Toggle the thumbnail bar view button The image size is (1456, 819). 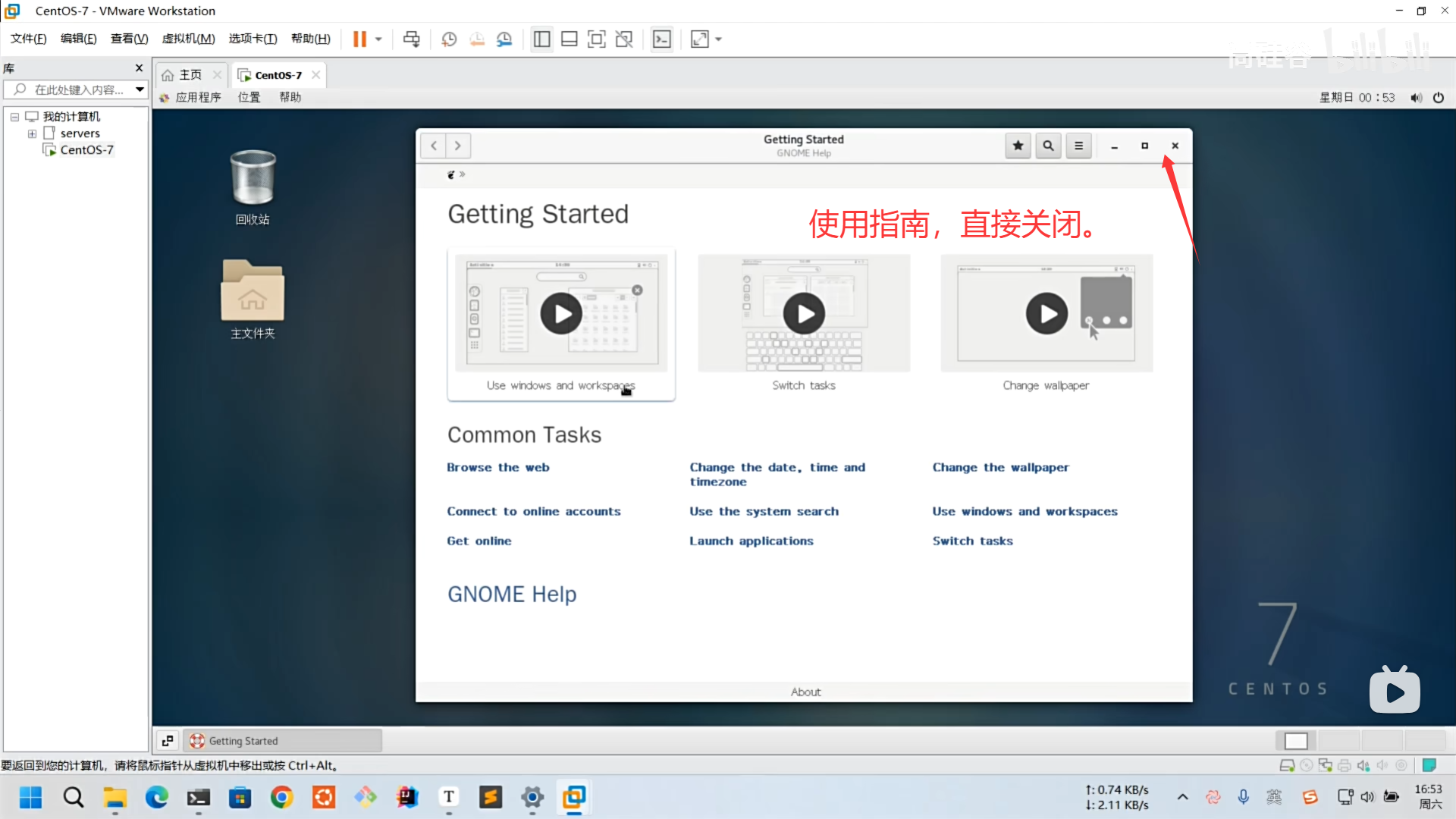coord(570,39)
